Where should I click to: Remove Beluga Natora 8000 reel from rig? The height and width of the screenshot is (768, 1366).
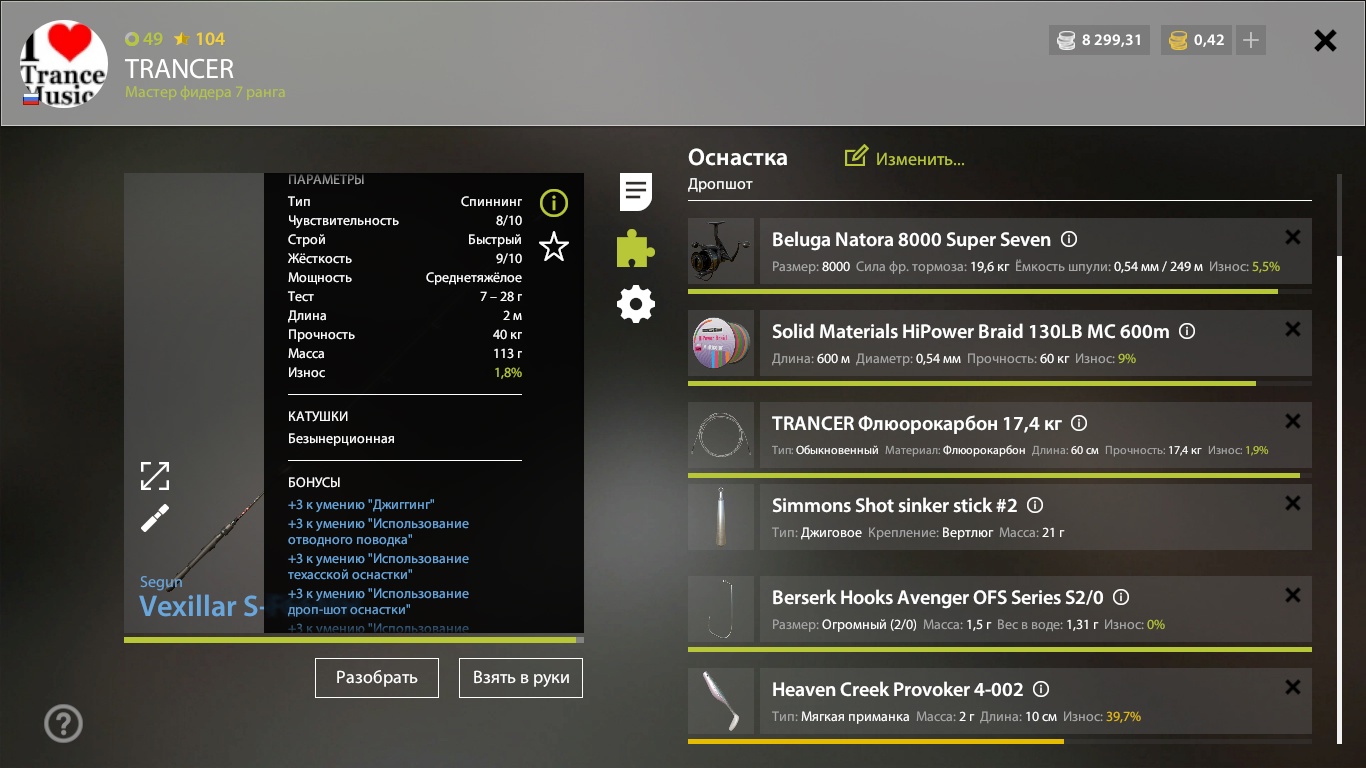(1293, 237)
